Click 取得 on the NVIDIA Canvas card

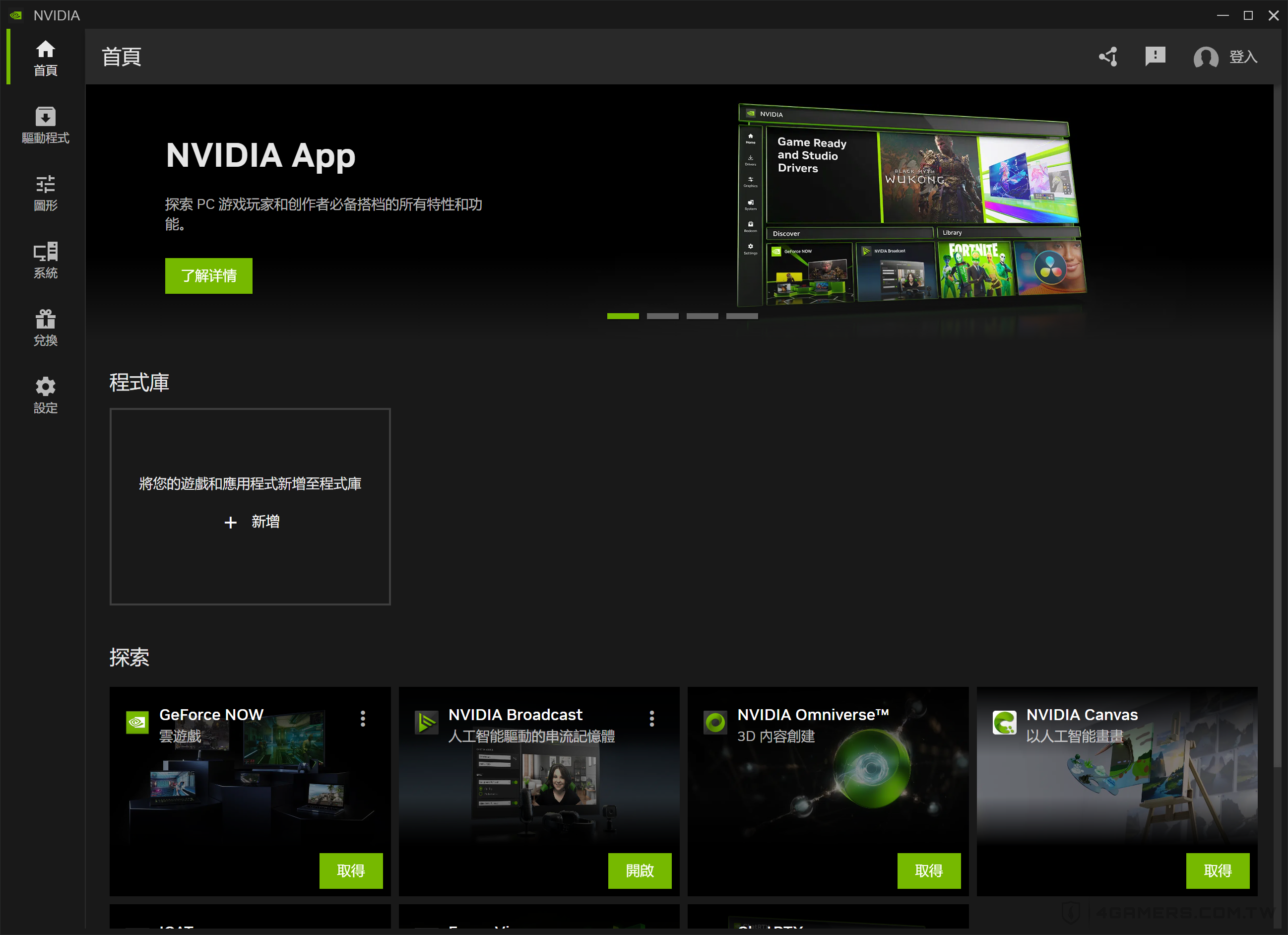click(x=1218, y=870)
